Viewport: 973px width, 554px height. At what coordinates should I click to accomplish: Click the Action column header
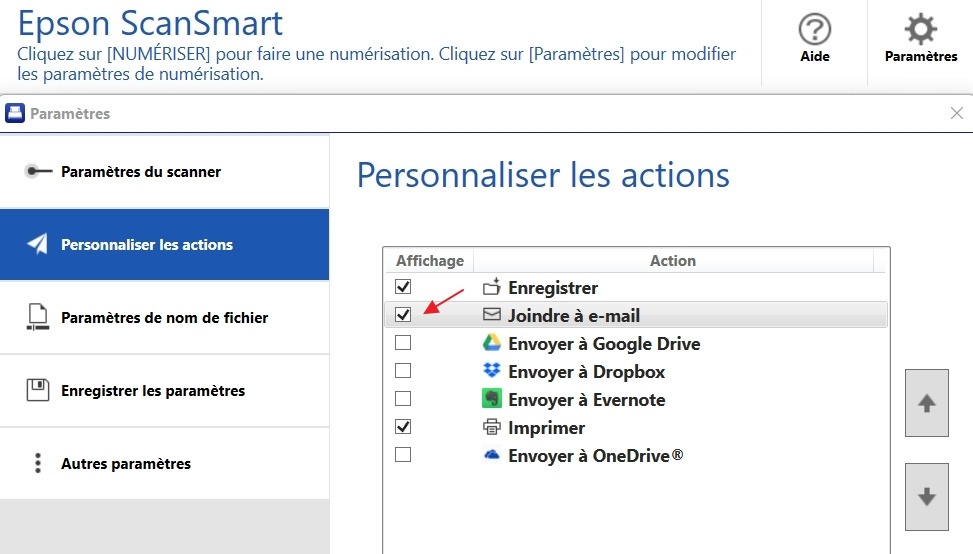click(x=673, y=261)
